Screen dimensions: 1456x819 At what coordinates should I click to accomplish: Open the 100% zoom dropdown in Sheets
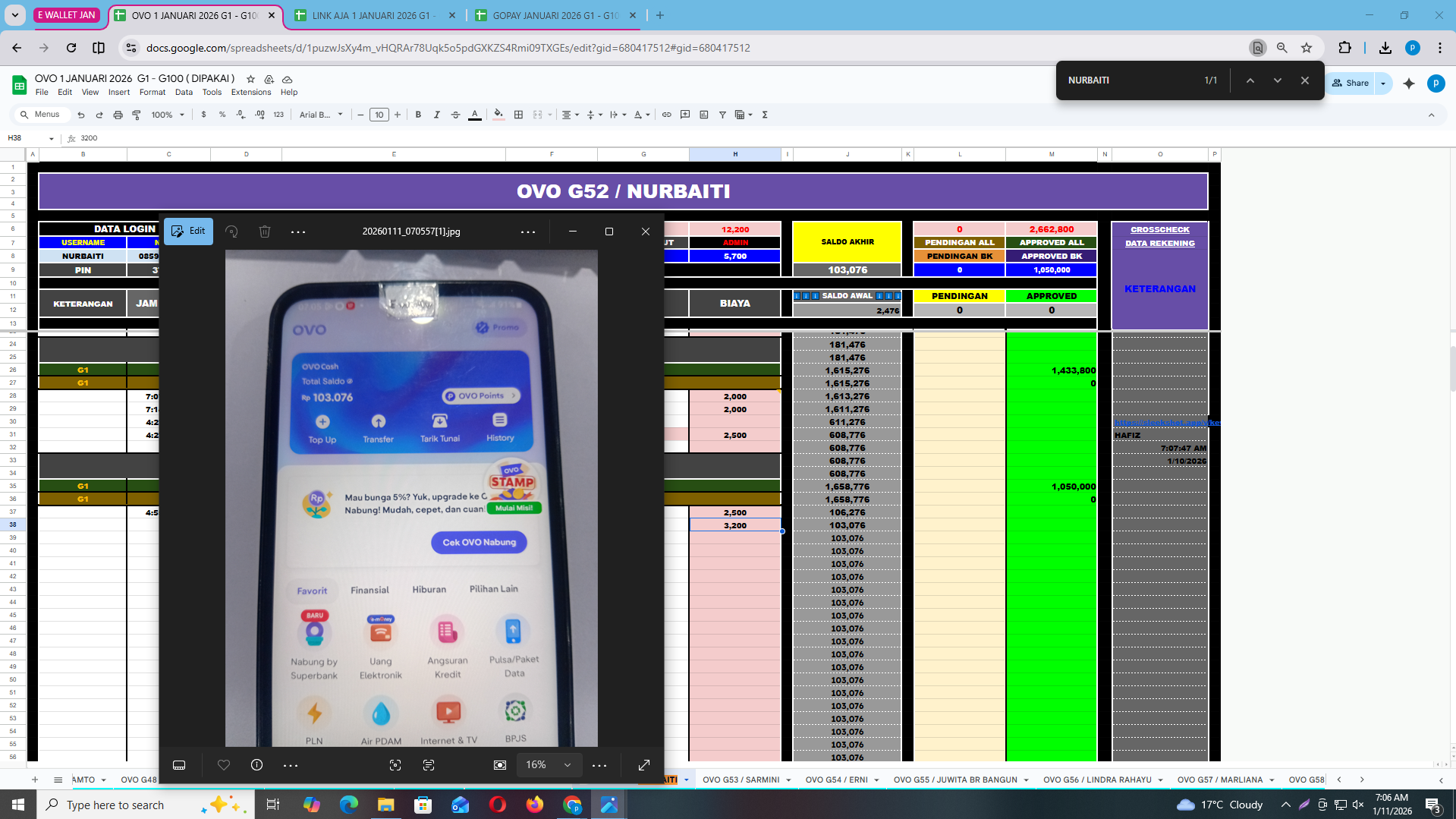pos(168,115)
